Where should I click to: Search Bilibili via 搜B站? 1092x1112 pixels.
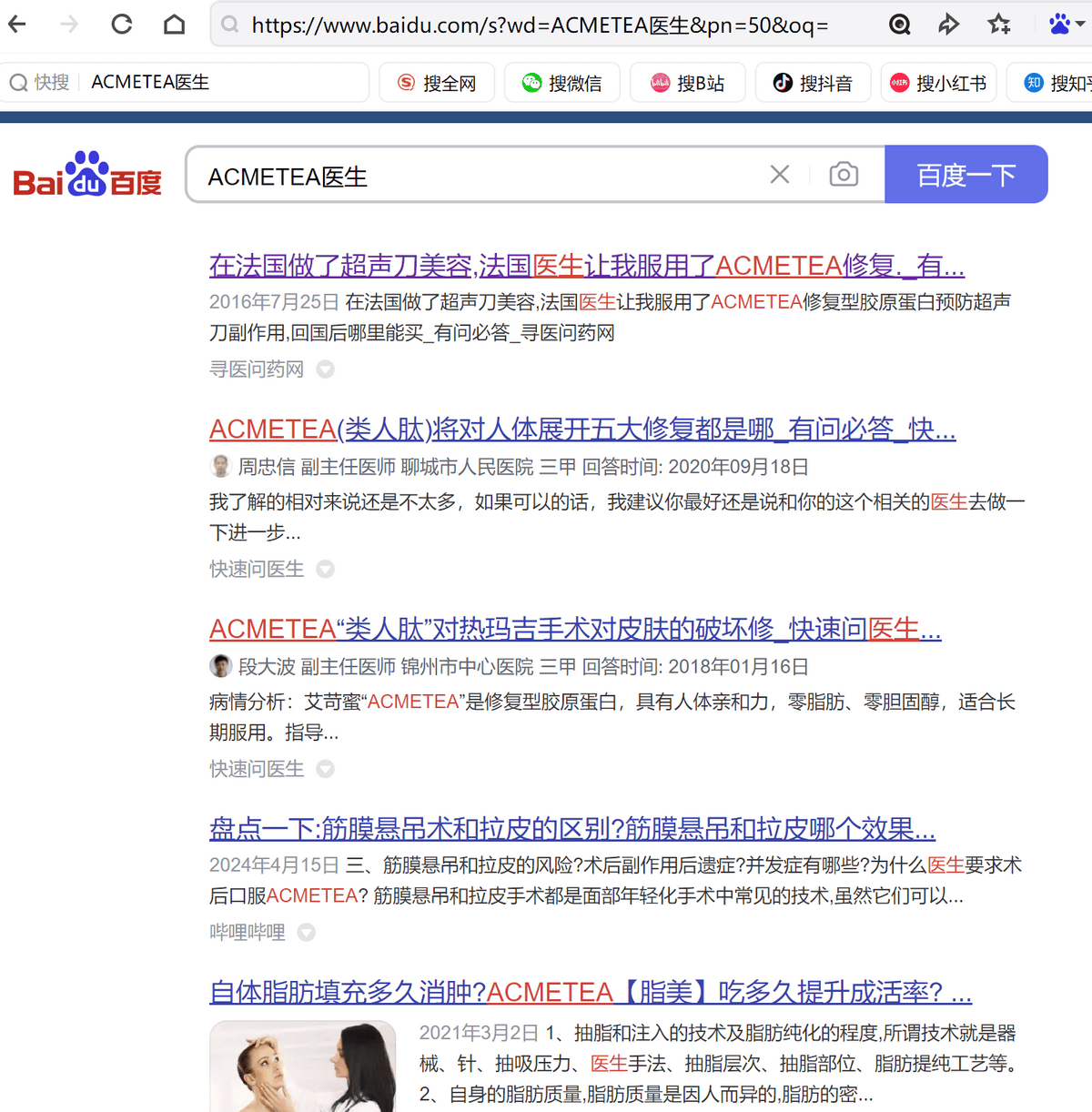[x=688, y=83]
